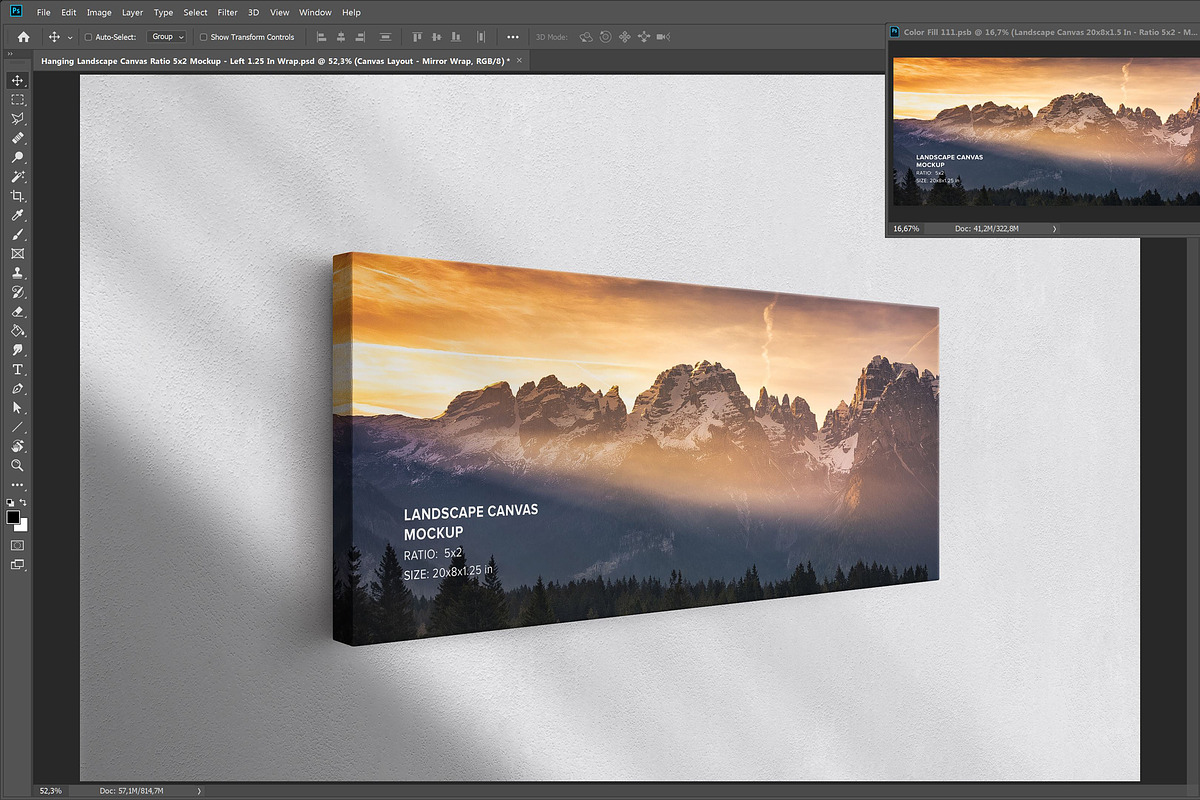Image resolution: width=1200 pixels, height=800 pixels.
Task: Open the status bar arrow of the main document
Action: pyautogui.click(x=199, y=791)
